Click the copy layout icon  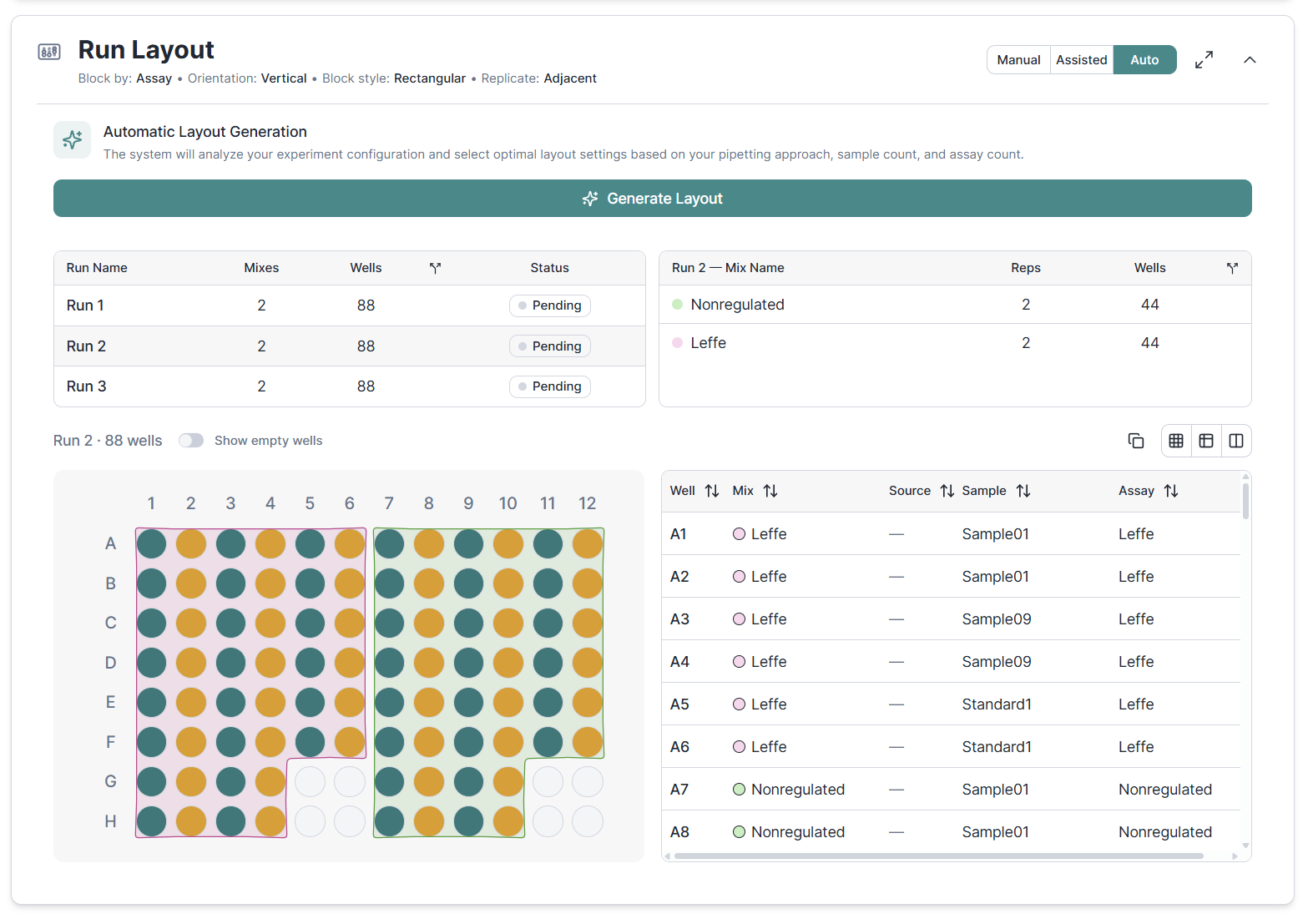pyautogui.click(x=1136, y=440)
